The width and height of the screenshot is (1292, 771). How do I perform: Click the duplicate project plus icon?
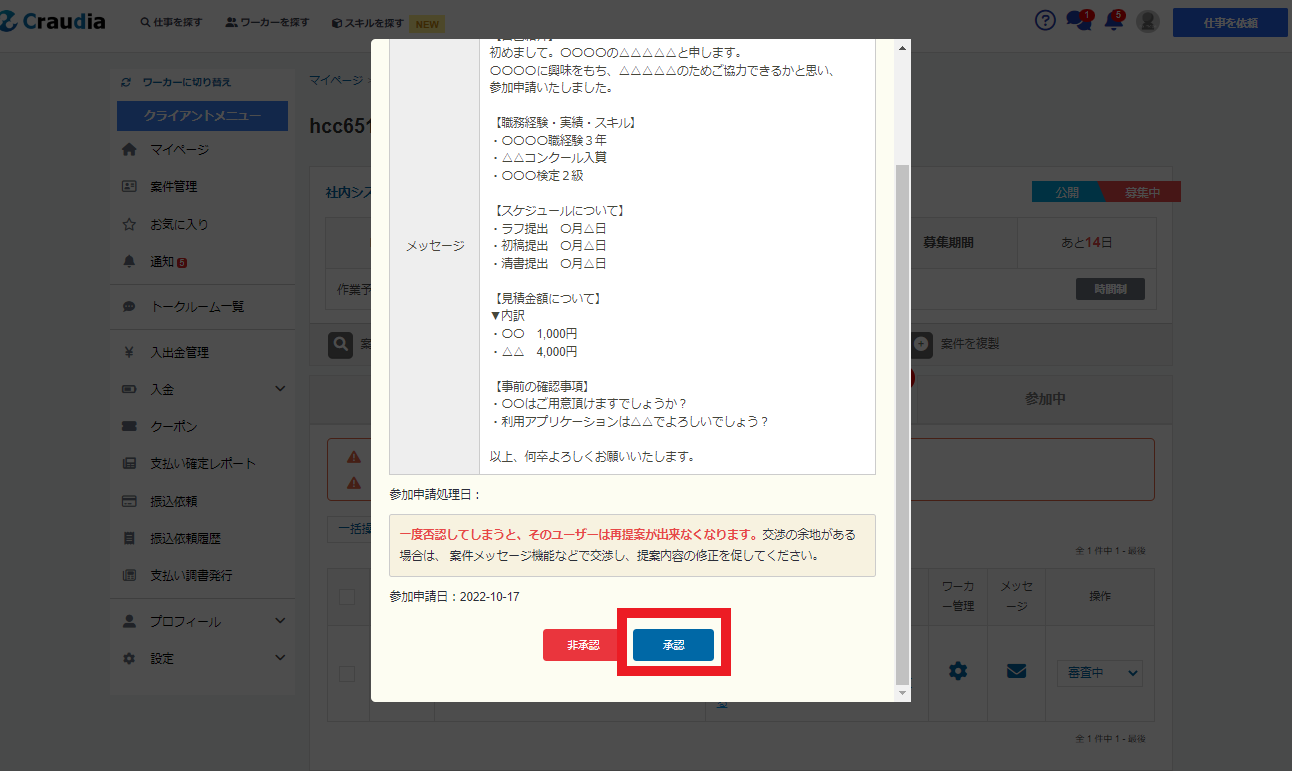coord(922,344)
